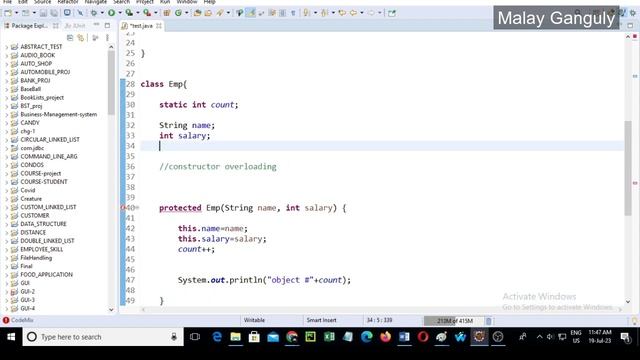Screen dimensions: 640x360
Task: Collapse the folding marker at line 40
Action: pyautogui.click(x=137, y=208)
